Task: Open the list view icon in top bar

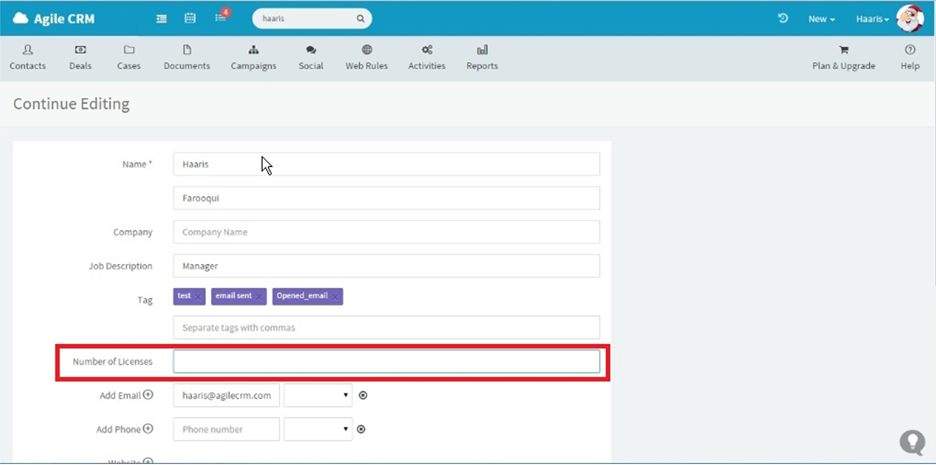Action: click(161, 19)
